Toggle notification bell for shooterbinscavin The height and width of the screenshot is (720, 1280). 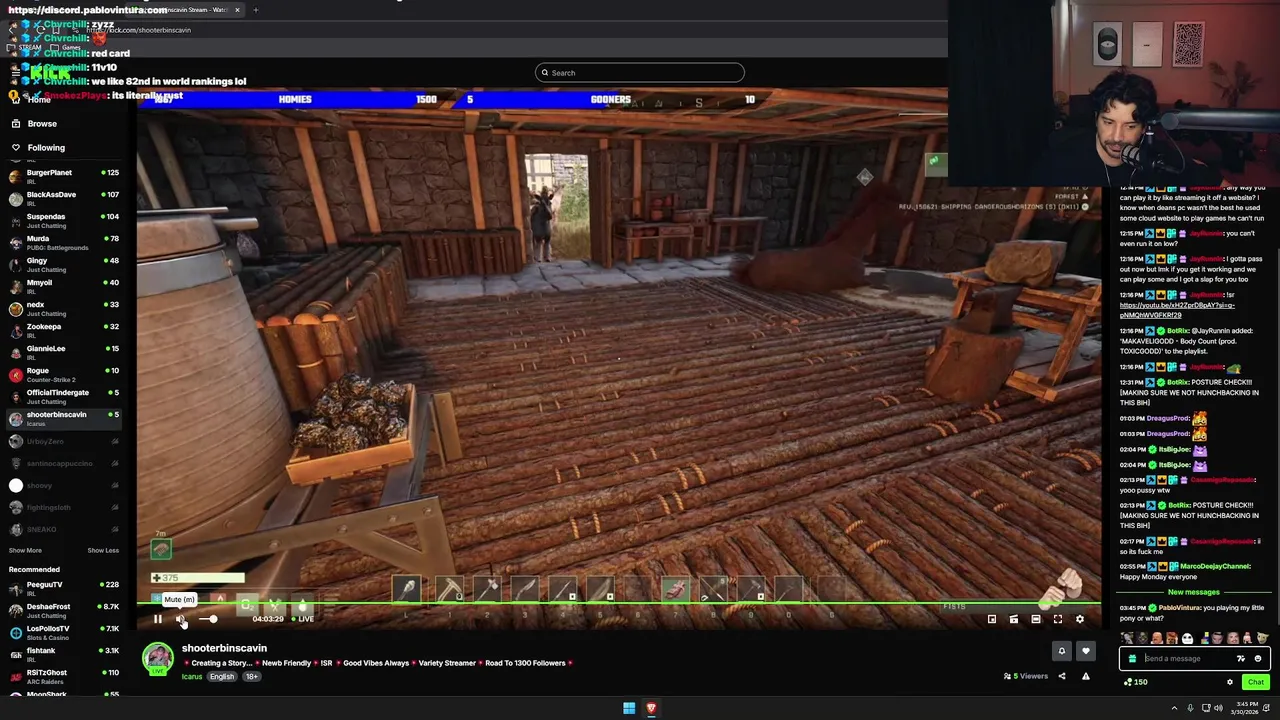[1062, 651]
